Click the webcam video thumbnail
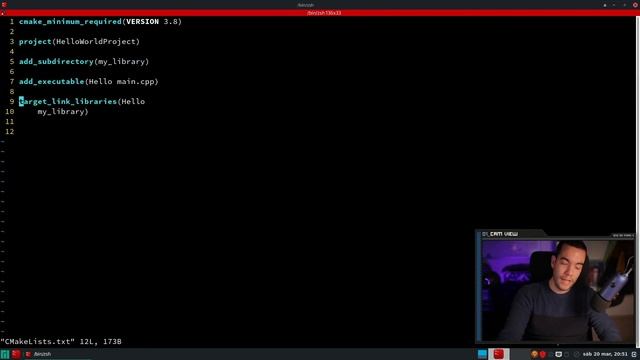Image resolution: width=640 pixels, height=360 pixels. [558, 290]
